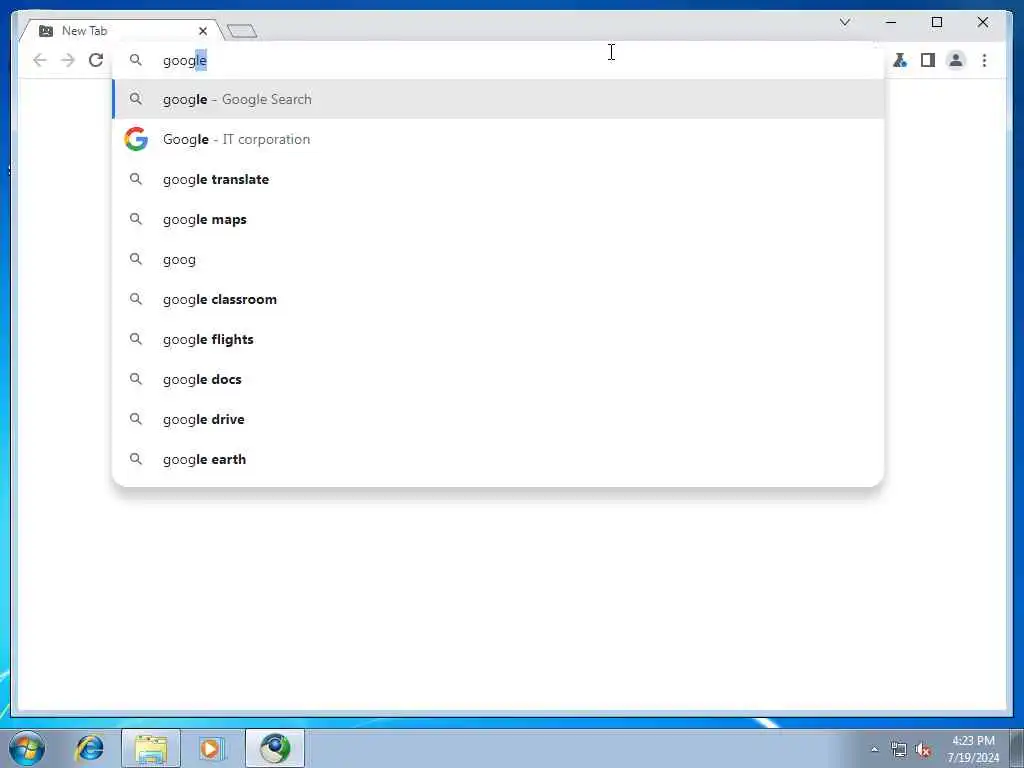Screen dimensions: 1024x768
Task: Click the magnifier icon beside 'google earth'
Action: (136, 459)
